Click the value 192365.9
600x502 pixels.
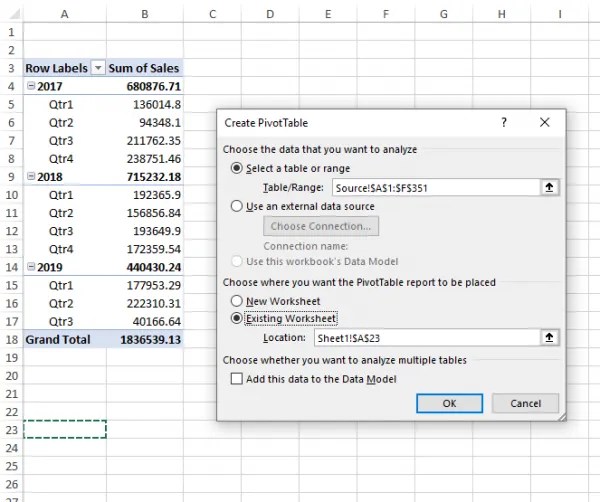145,195
